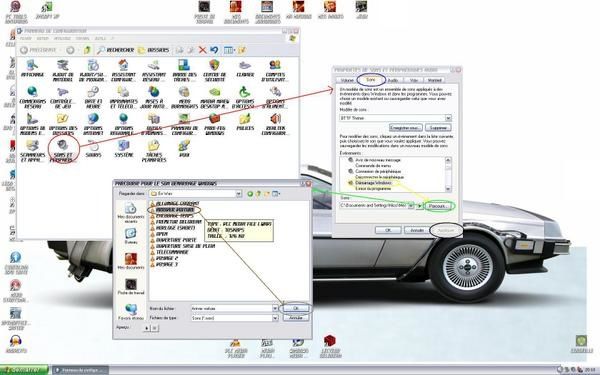
Task: Open the views toolbar dropdown
Action: (229, 50)
